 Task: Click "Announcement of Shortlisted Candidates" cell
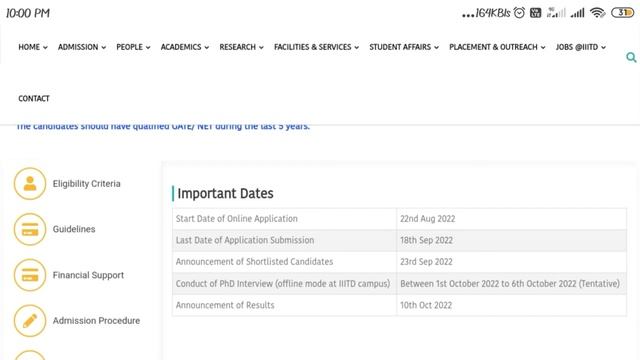pos(284,262)
